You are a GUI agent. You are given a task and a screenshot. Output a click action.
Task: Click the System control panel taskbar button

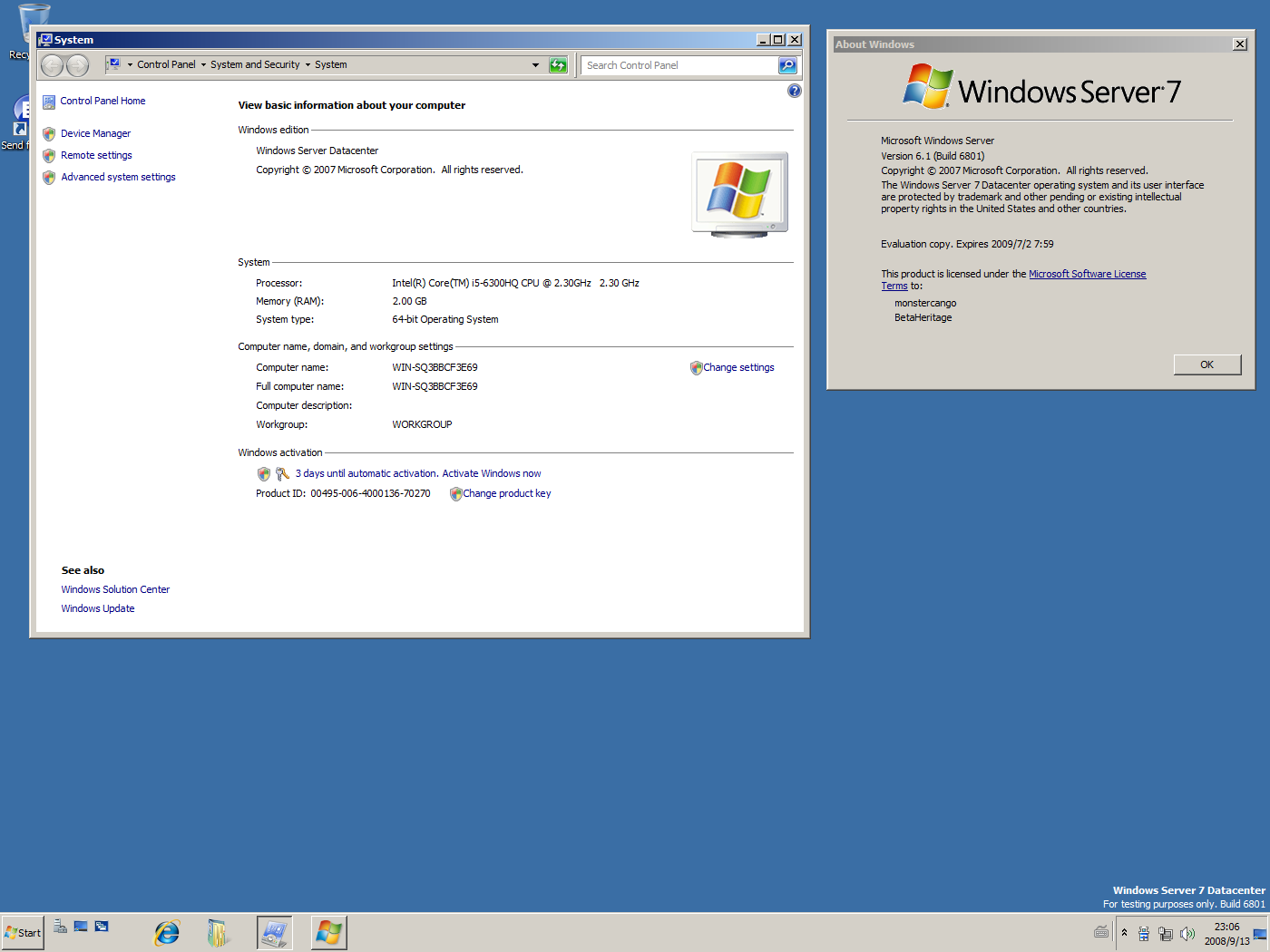click(274, 932)
